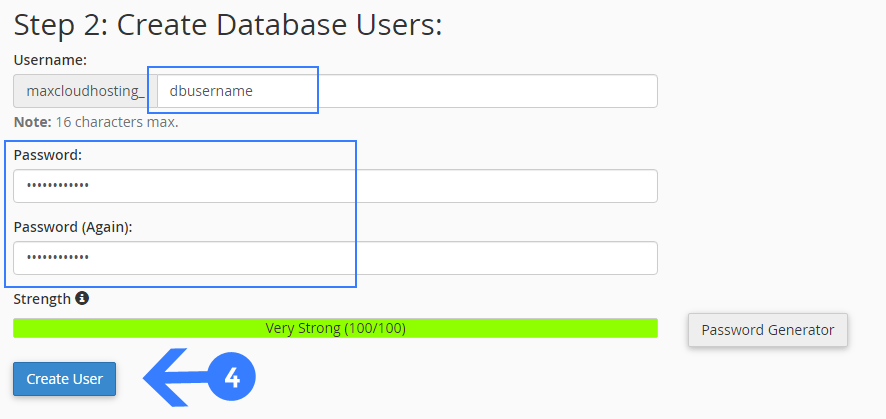886x419 pixels.
Task: Click the Strength label text
Action: pos(42,299)
